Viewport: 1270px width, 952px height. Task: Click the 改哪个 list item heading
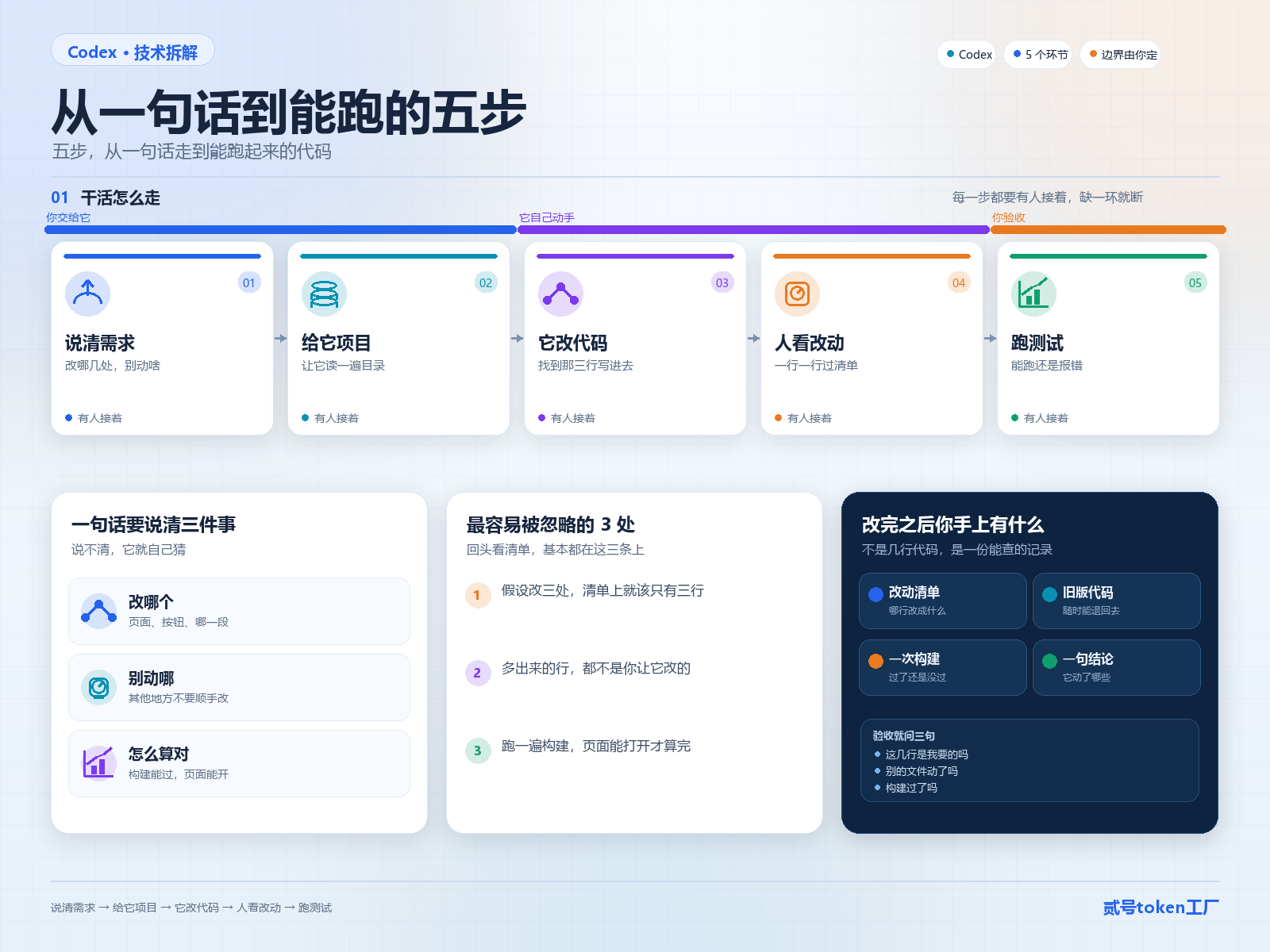tap(151, 601)
